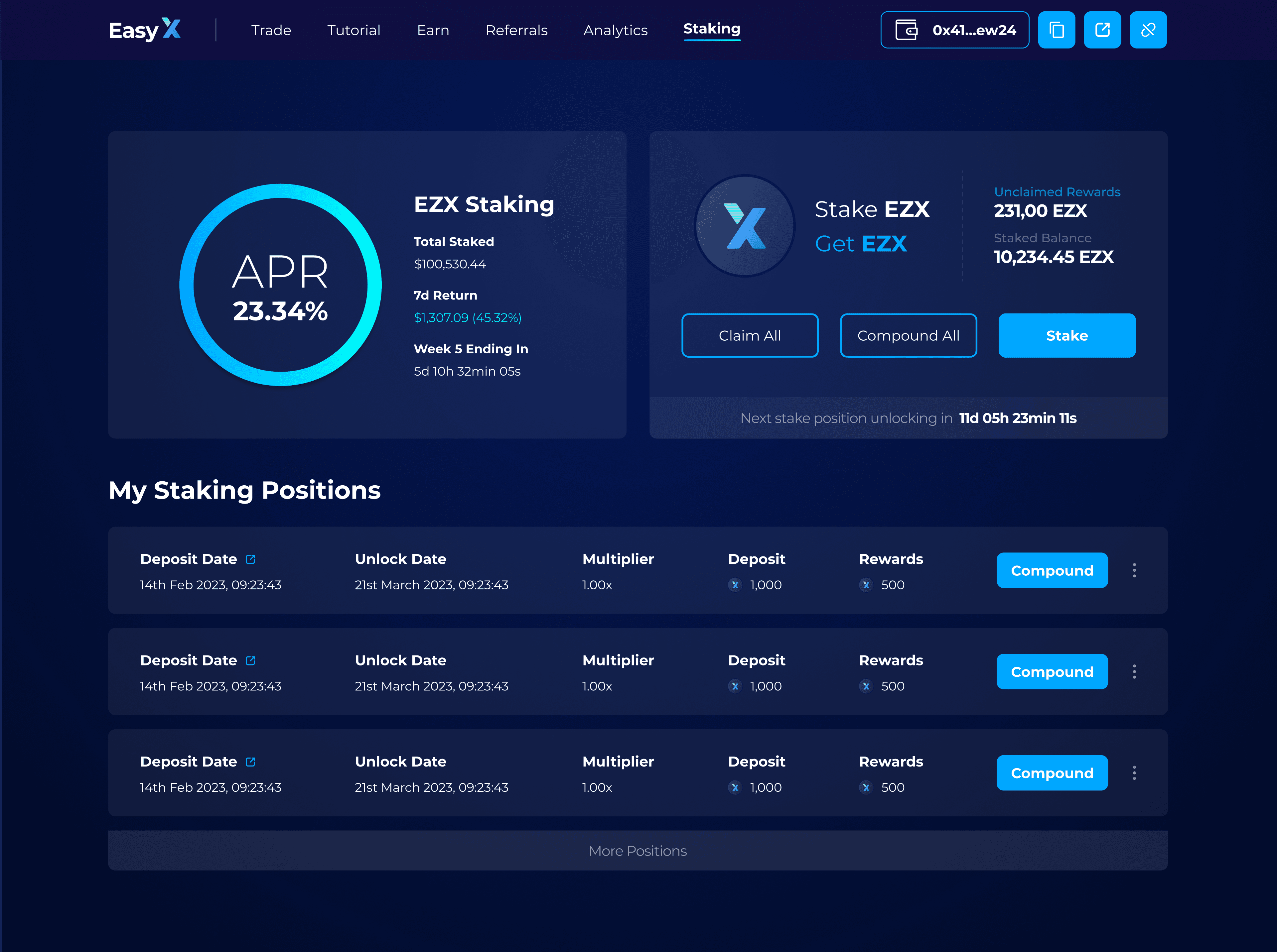Click the wallet address 0x41...ew24 button

click(x=955, y=30)
